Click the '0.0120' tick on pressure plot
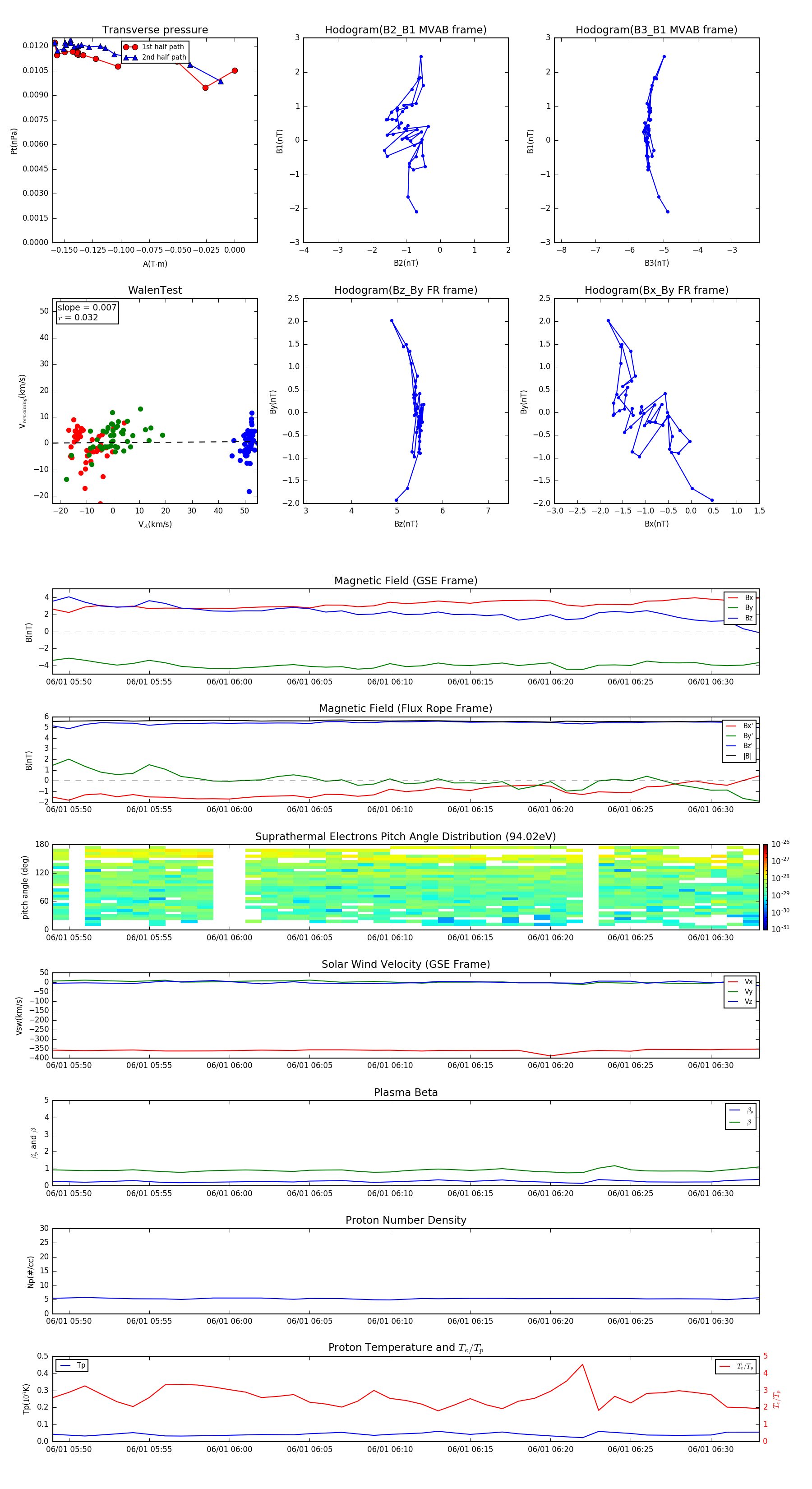The height and width of the screenshot is (1489, 812). click(35, 46)
